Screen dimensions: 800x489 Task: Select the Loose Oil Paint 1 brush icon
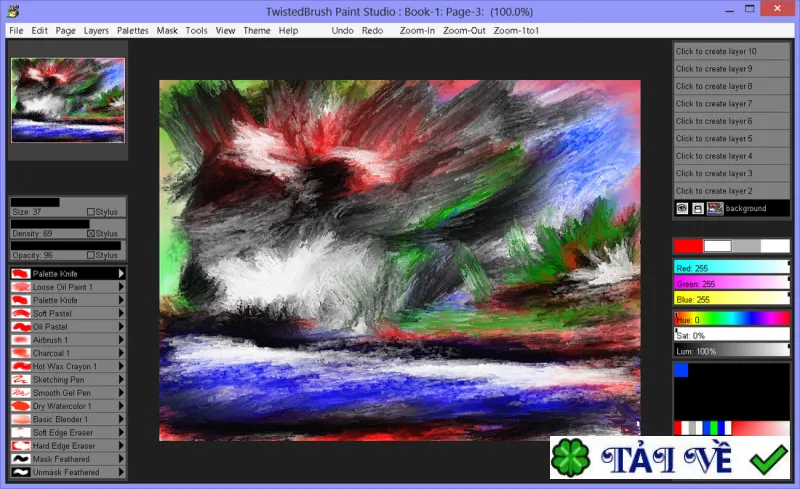(x=21, y=287)
